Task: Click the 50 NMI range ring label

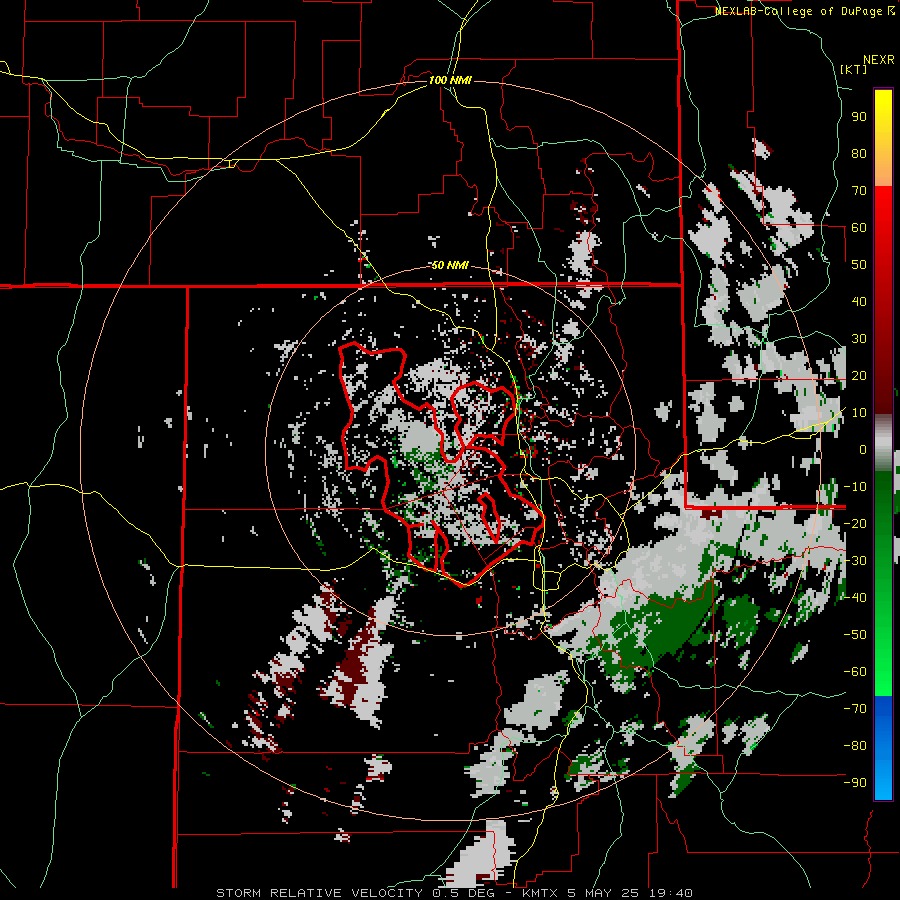Action: coord(450,265)
